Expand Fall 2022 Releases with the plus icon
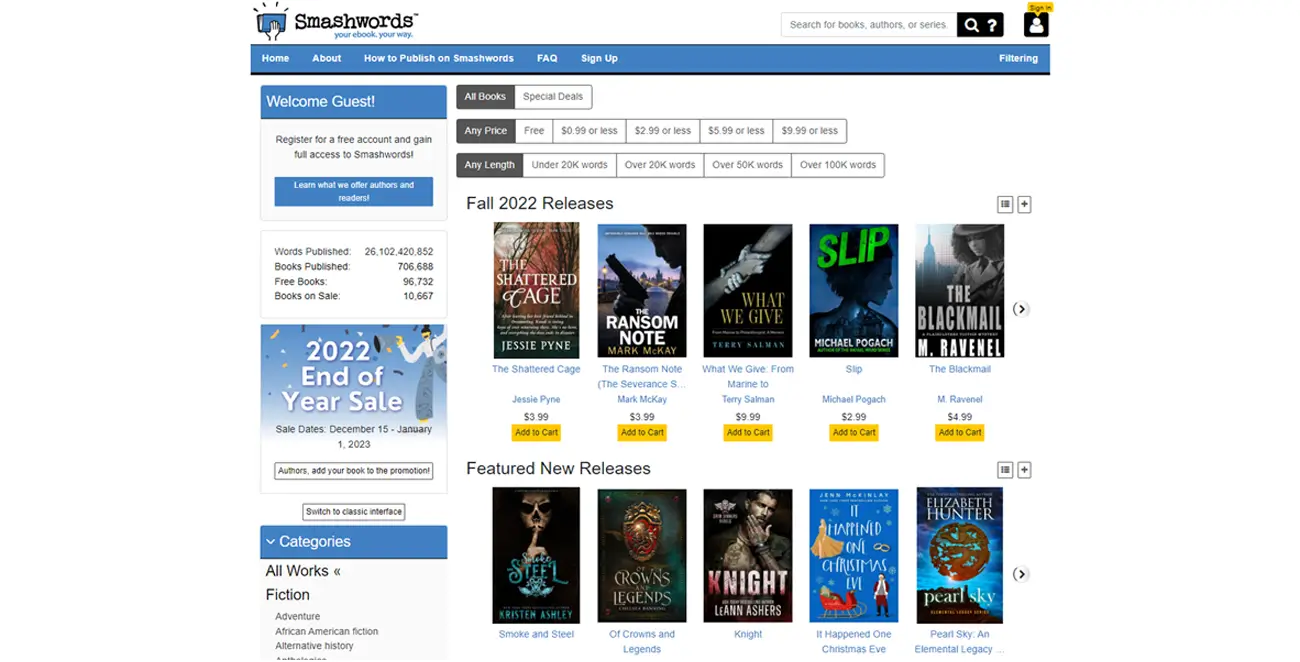Image resolution: width=1300 pixels, height=662 pixels. tap(1023, 203)
